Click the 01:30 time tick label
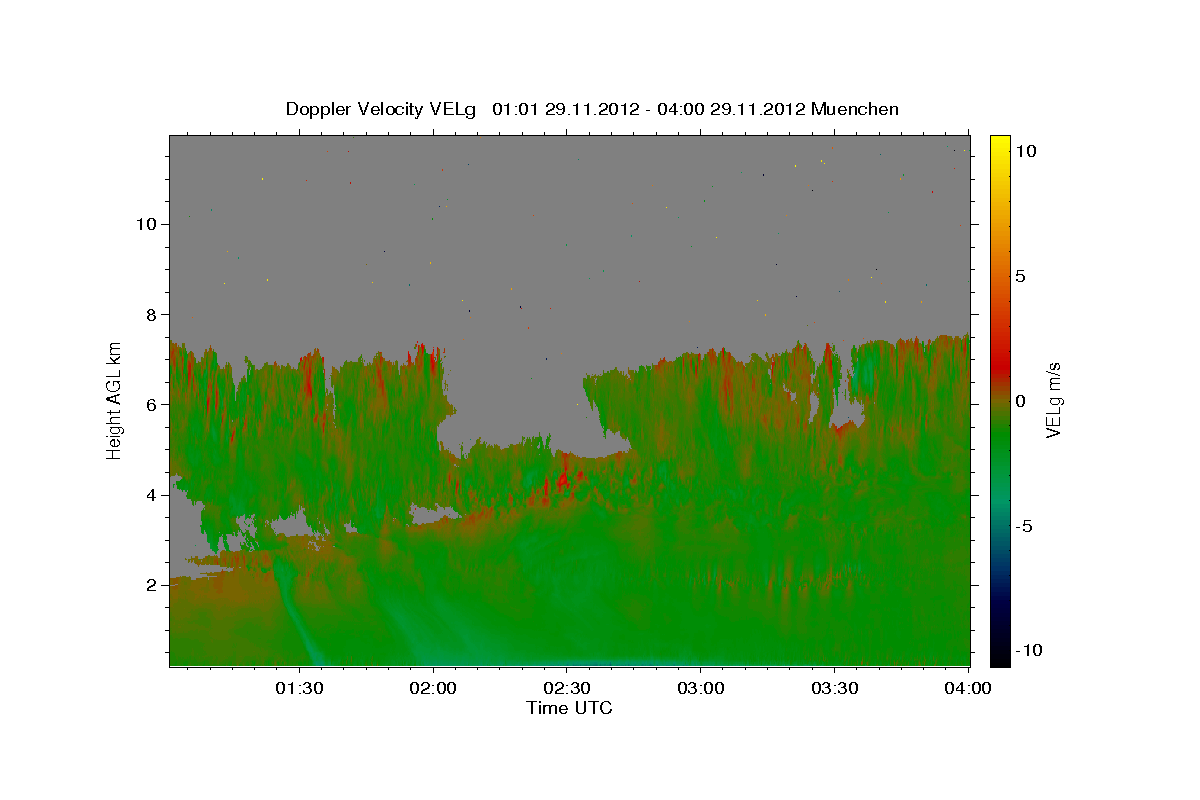This screenshot has width=1200, height=800. 300,688
